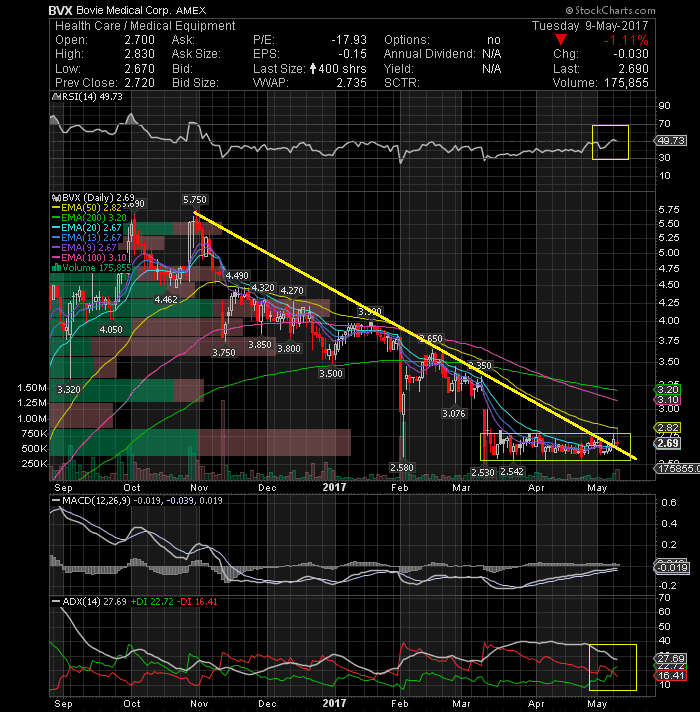The image size is (700, 712).
Task: Click the 2.530 low price label
Action: (483, 472)
